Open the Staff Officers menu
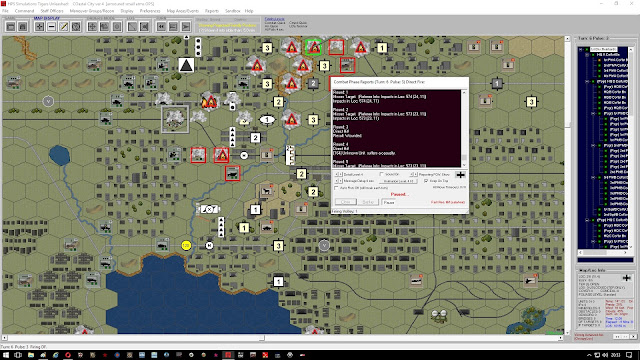Image resolution: width=640 pixels, height=360 pixels. tap(51, 11)
